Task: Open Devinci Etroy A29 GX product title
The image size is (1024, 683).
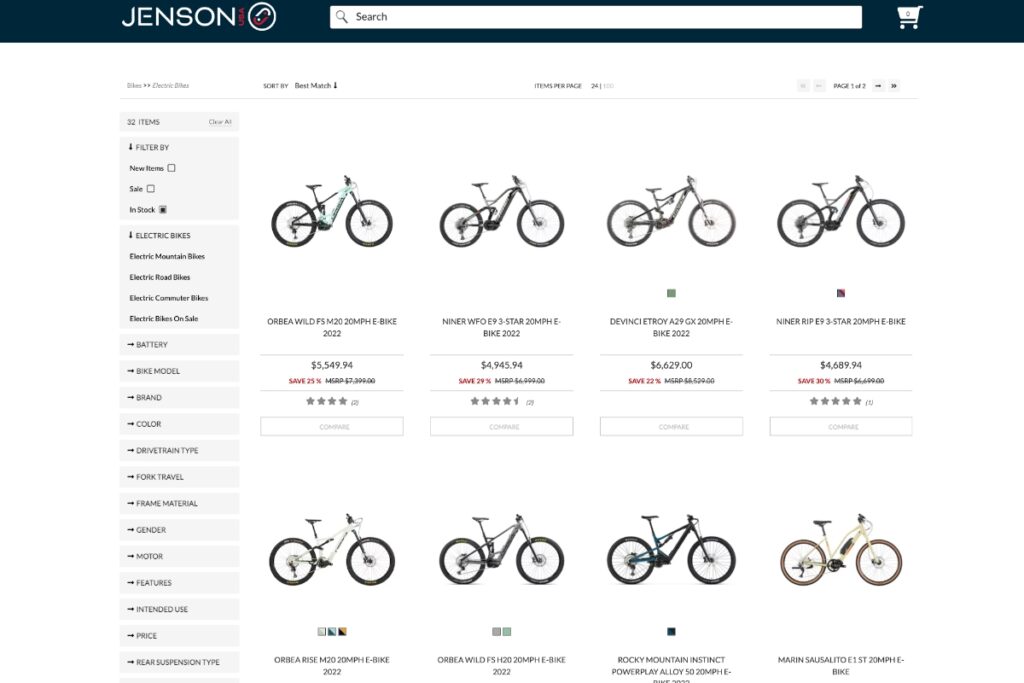Action: pyautogui.click(x=671, y=327)
